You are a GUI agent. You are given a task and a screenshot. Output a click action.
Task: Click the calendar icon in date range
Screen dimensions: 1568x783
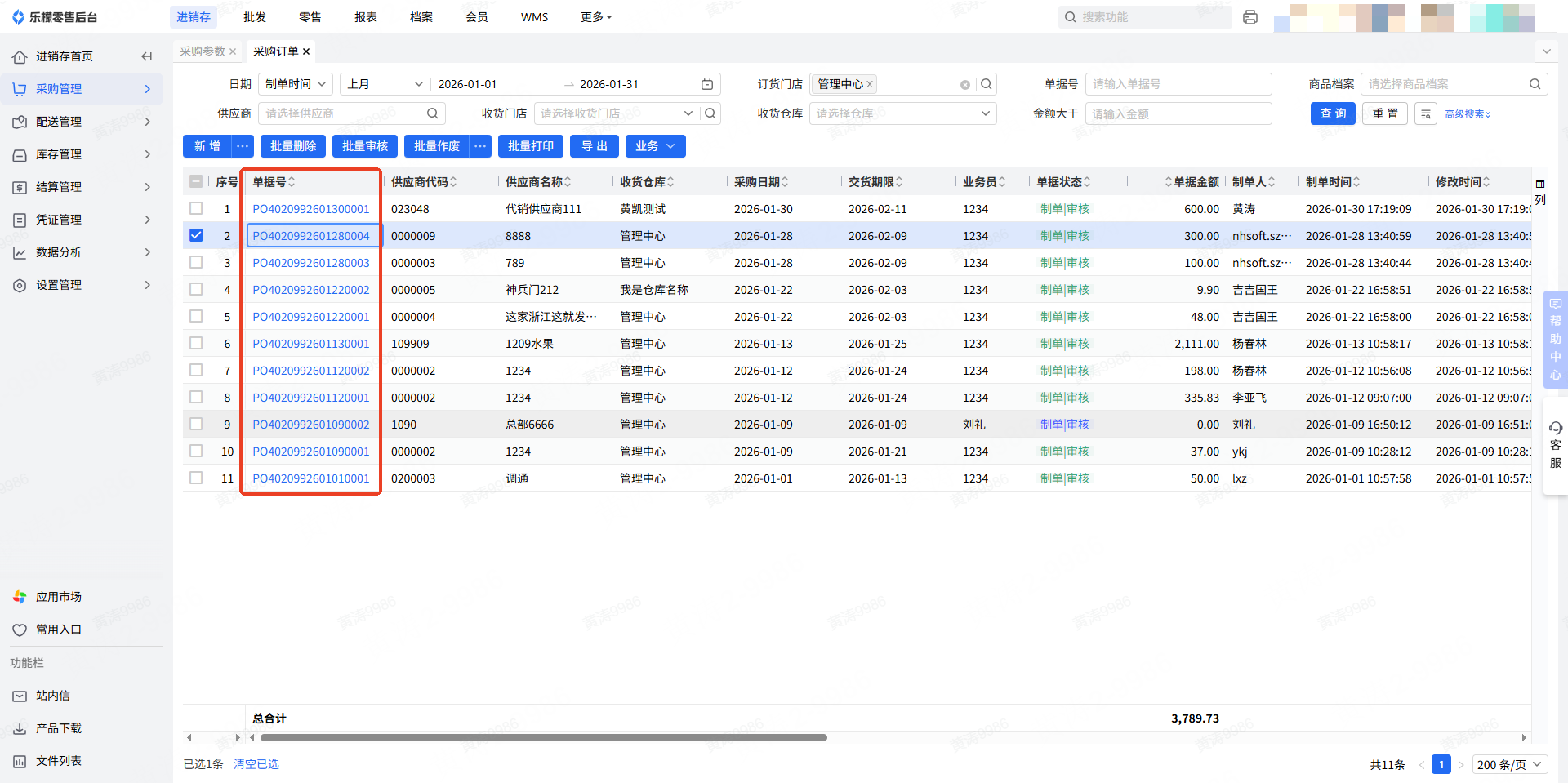(707, 84)
